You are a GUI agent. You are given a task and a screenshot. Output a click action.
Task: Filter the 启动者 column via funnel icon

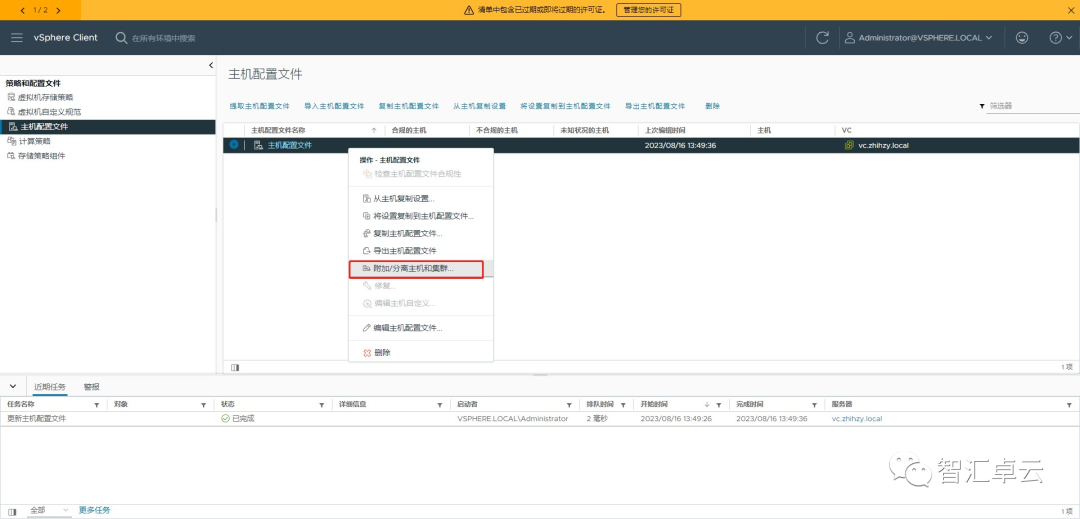click(x=569, y=405)
